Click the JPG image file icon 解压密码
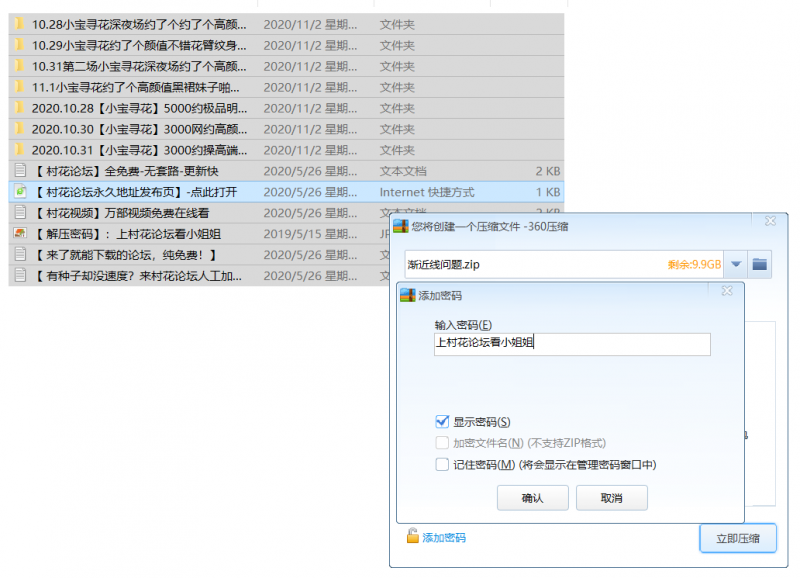The width and height of the screenshot is (800, 578). [19, 234]
